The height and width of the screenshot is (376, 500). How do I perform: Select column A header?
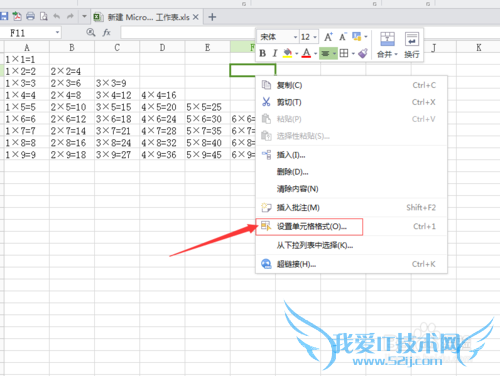click(27, 48)
